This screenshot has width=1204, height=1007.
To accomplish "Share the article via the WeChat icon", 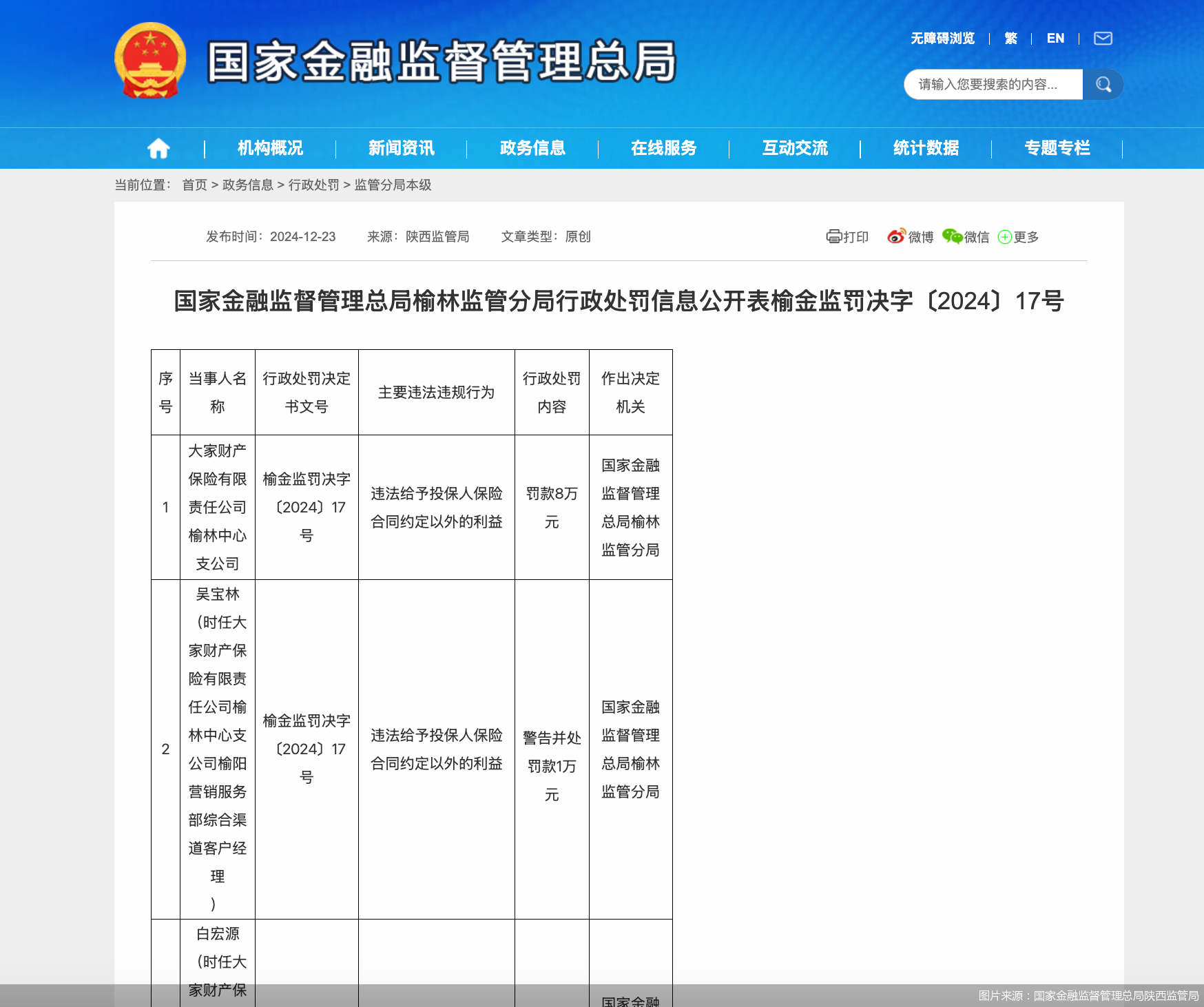I will [x=951, y=236].
